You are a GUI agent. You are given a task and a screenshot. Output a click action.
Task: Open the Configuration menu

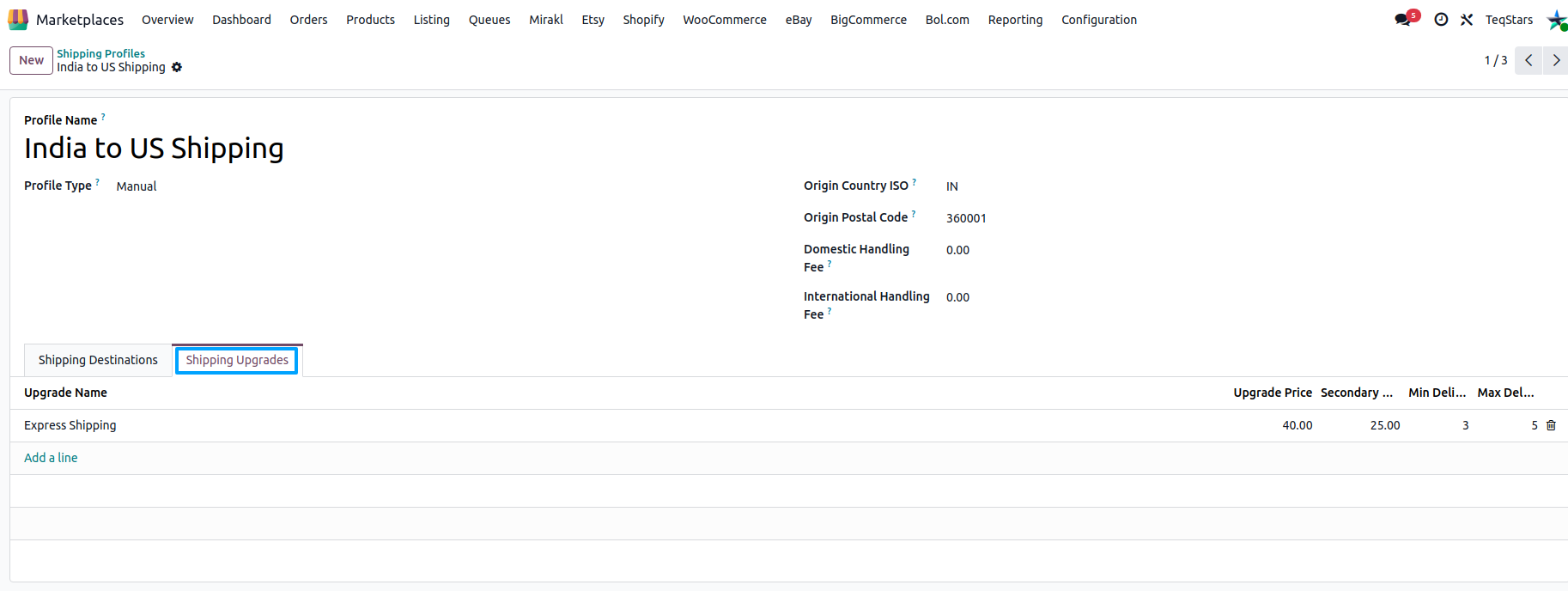pyautogui.click(x=1099, y=19)
